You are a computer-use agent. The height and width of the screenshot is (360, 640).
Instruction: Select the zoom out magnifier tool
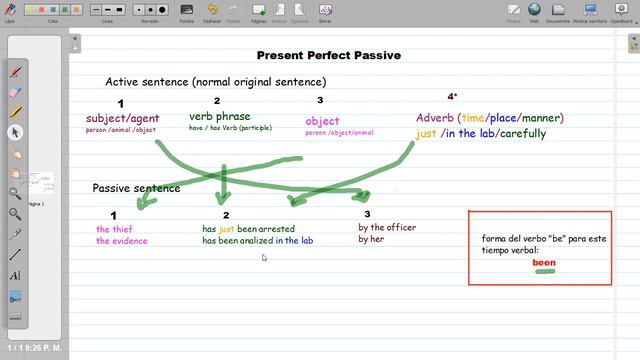coord(16,214)
